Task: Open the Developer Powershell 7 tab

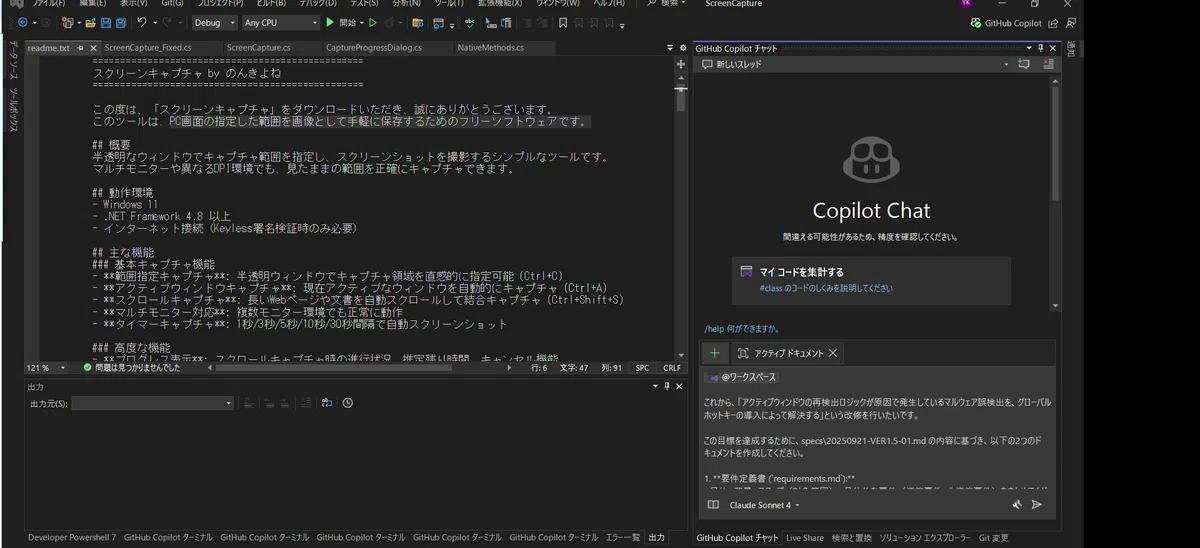Action: click(x=72, y=537)
